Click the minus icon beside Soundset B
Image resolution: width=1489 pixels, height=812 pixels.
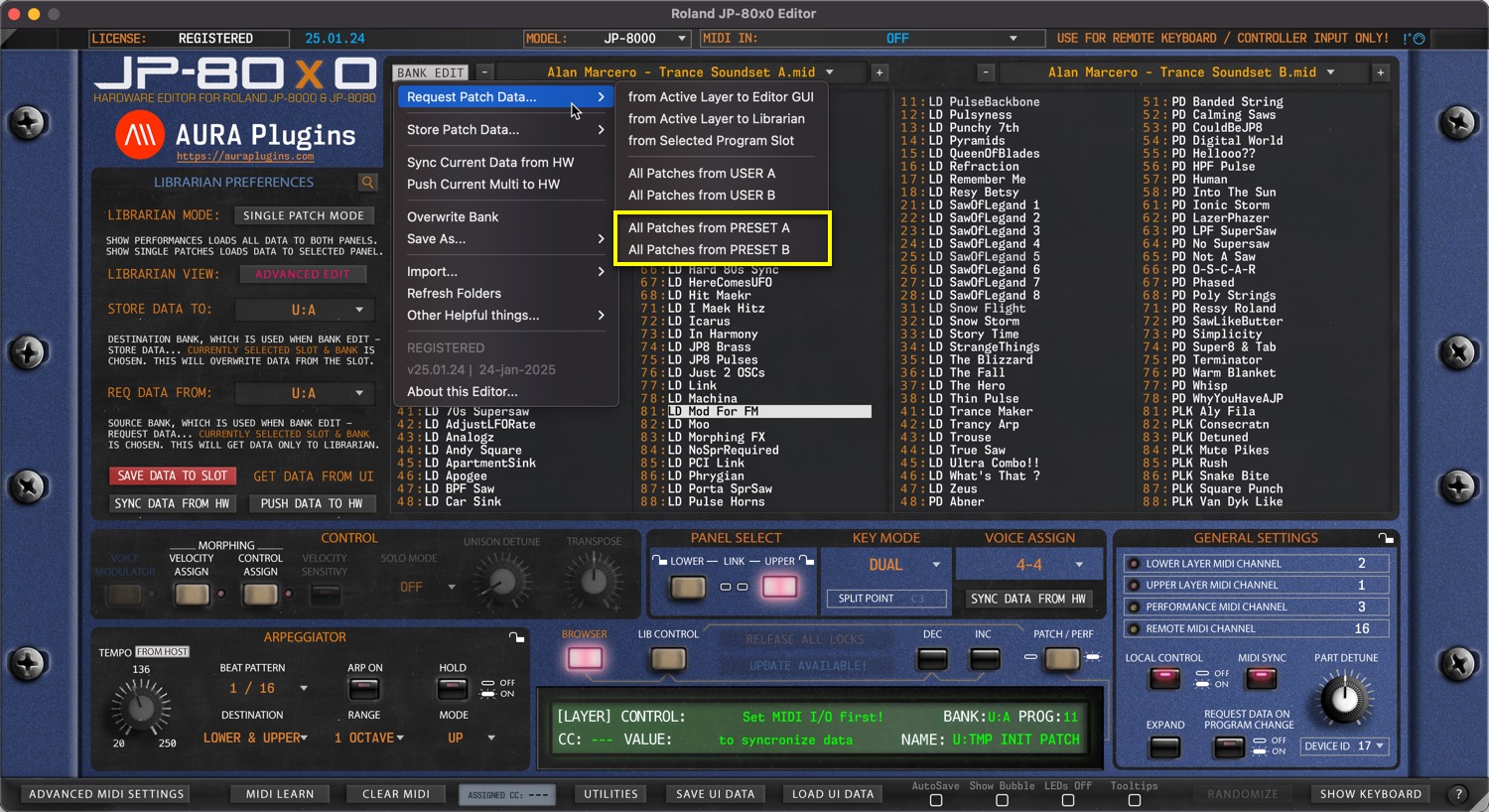click(985, 72)
